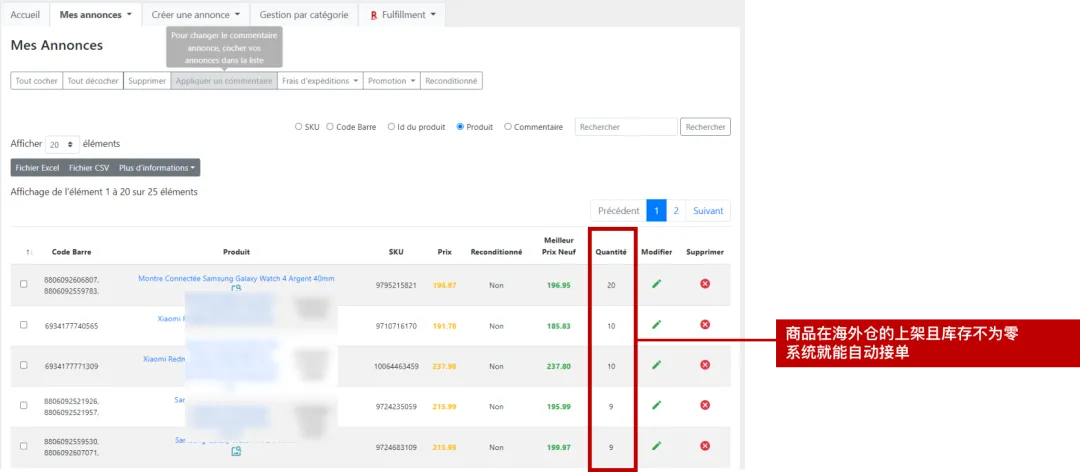The height and width of the screenshot is (472, 1080).
Task: Click Appliquer un commentaire button
Action: point(224,81)
